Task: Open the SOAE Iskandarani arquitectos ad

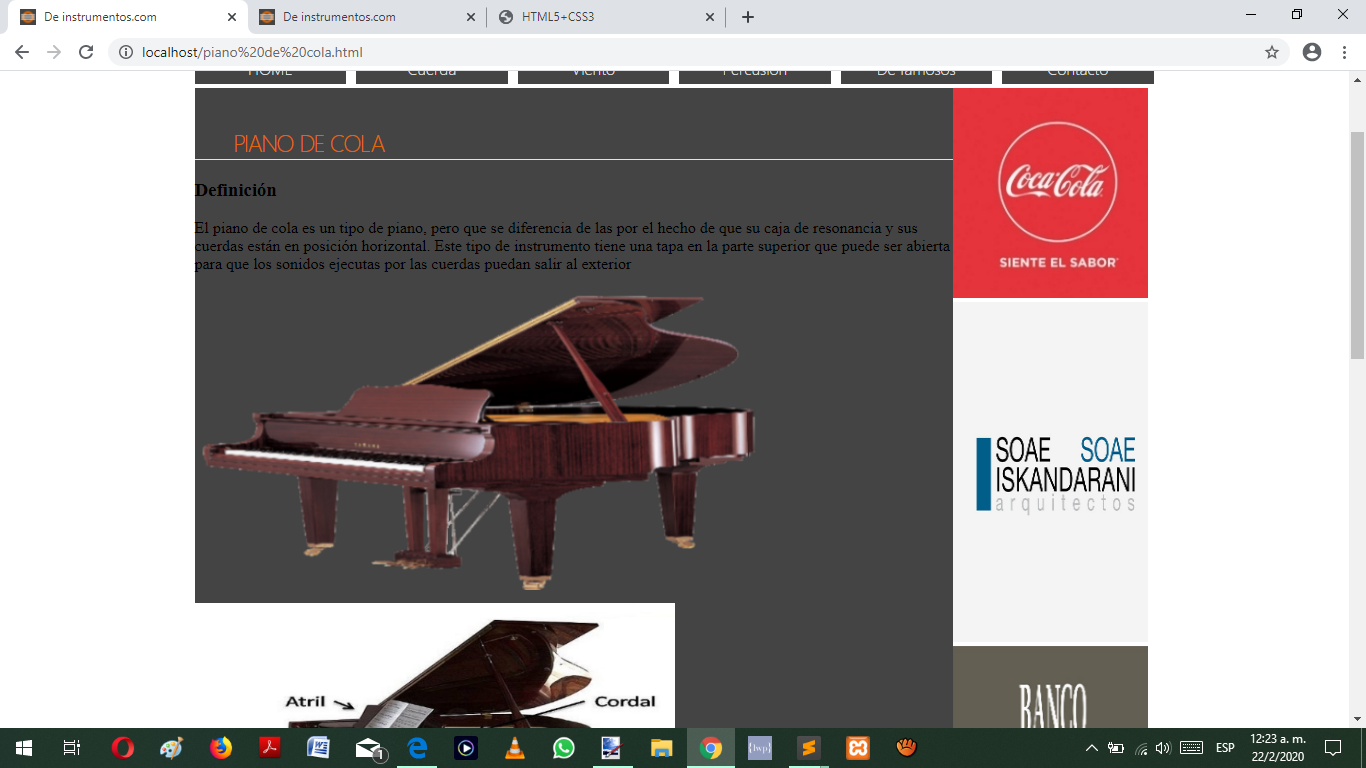Action: tap(1050, 472)
